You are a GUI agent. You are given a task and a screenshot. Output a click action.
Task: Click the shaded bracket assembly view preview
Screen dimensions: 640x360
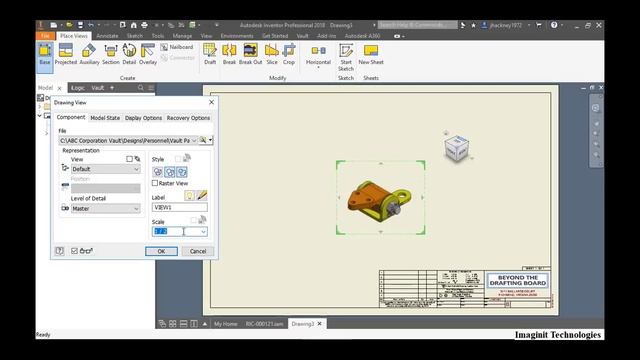[x=380, y=201]
